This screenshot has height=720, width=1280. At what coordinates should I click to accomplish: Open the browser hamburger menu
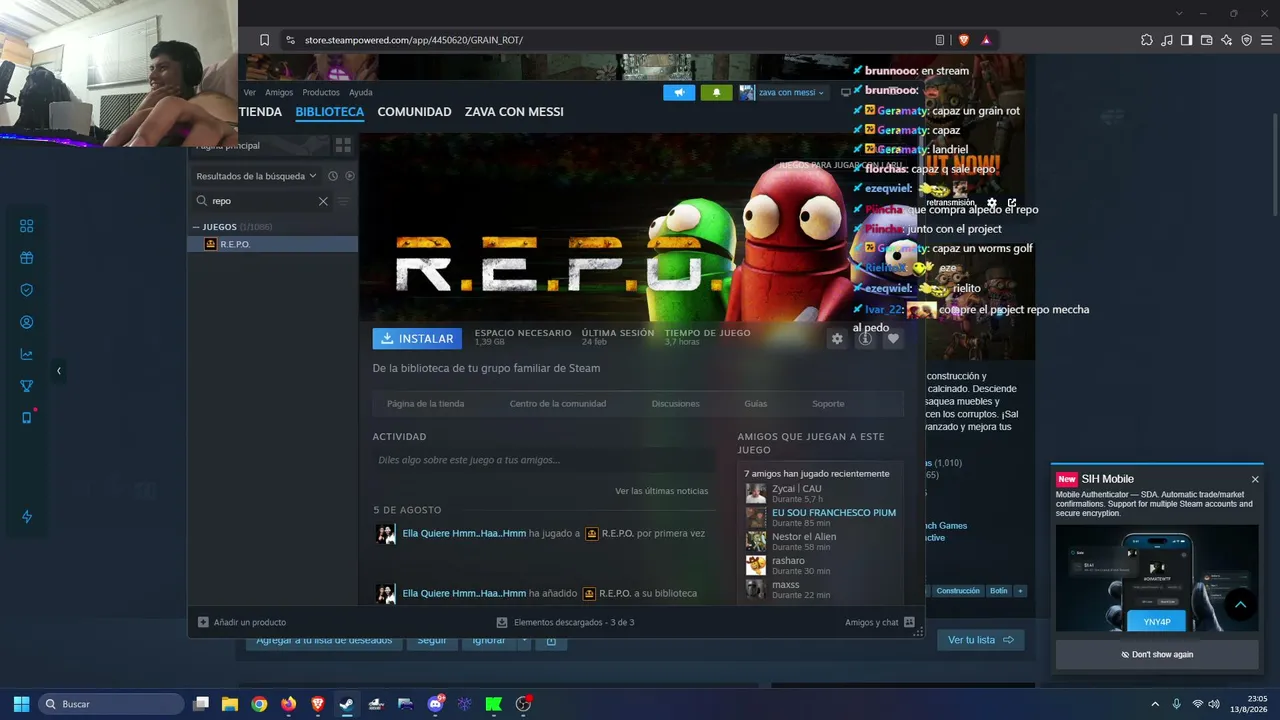coord(1266,40)
